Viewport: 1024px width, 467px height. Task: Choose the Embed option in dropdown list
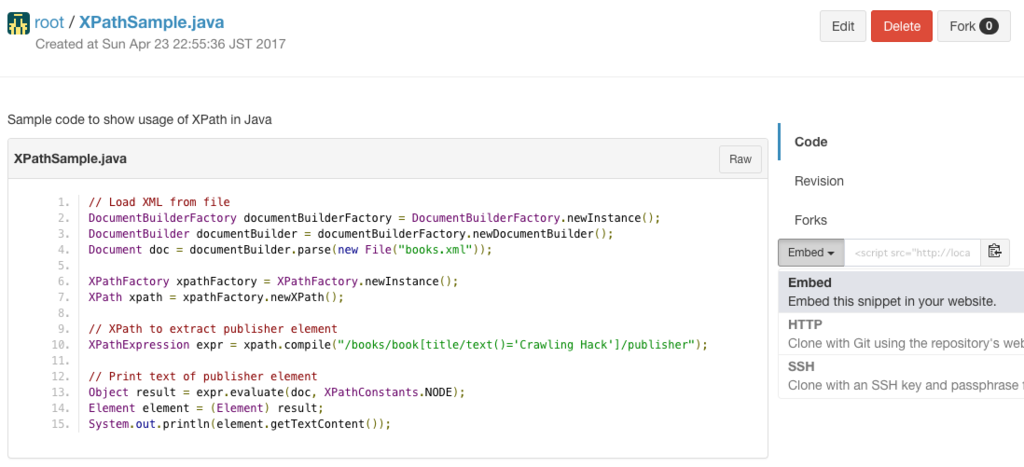click(901, 292)
